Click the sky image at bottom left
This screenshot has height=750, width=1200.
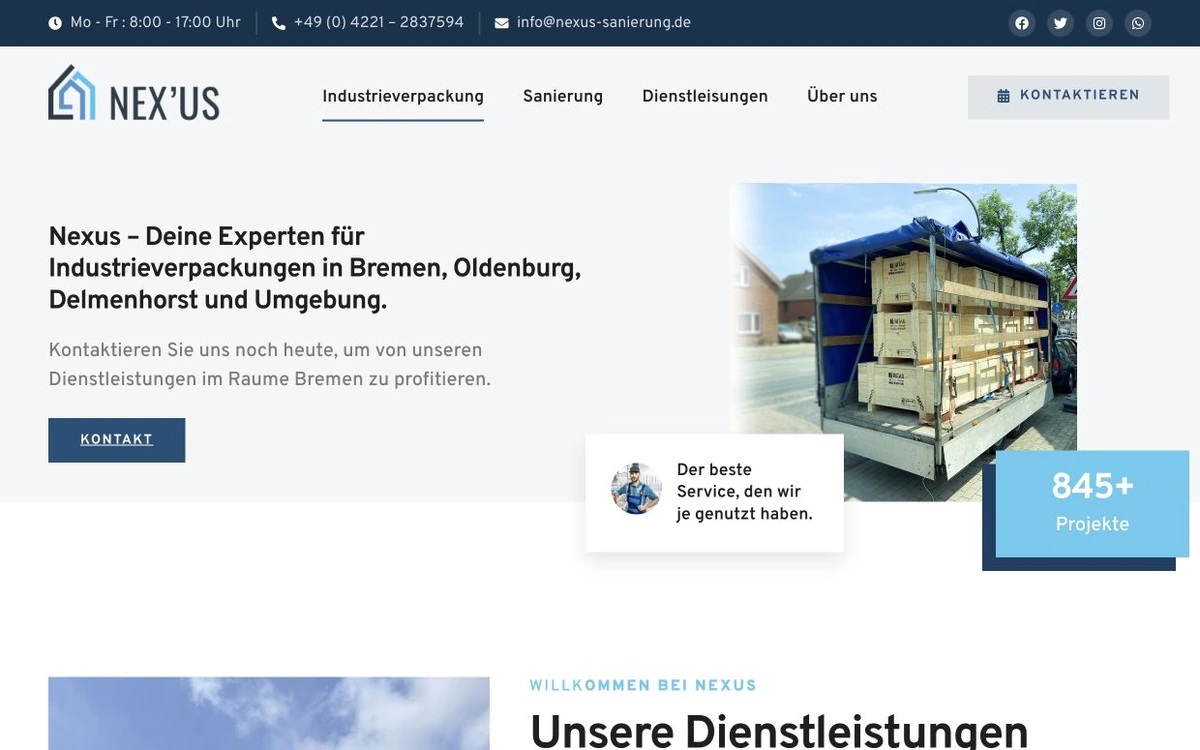tap(269, 714)
